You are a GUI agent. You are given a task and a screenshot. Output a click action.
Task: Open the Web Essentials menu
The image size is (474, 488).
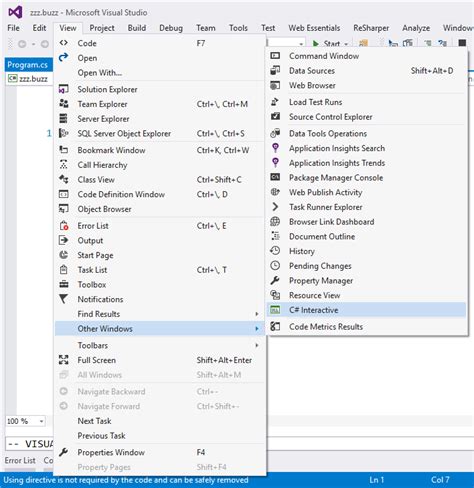point(314,28)
